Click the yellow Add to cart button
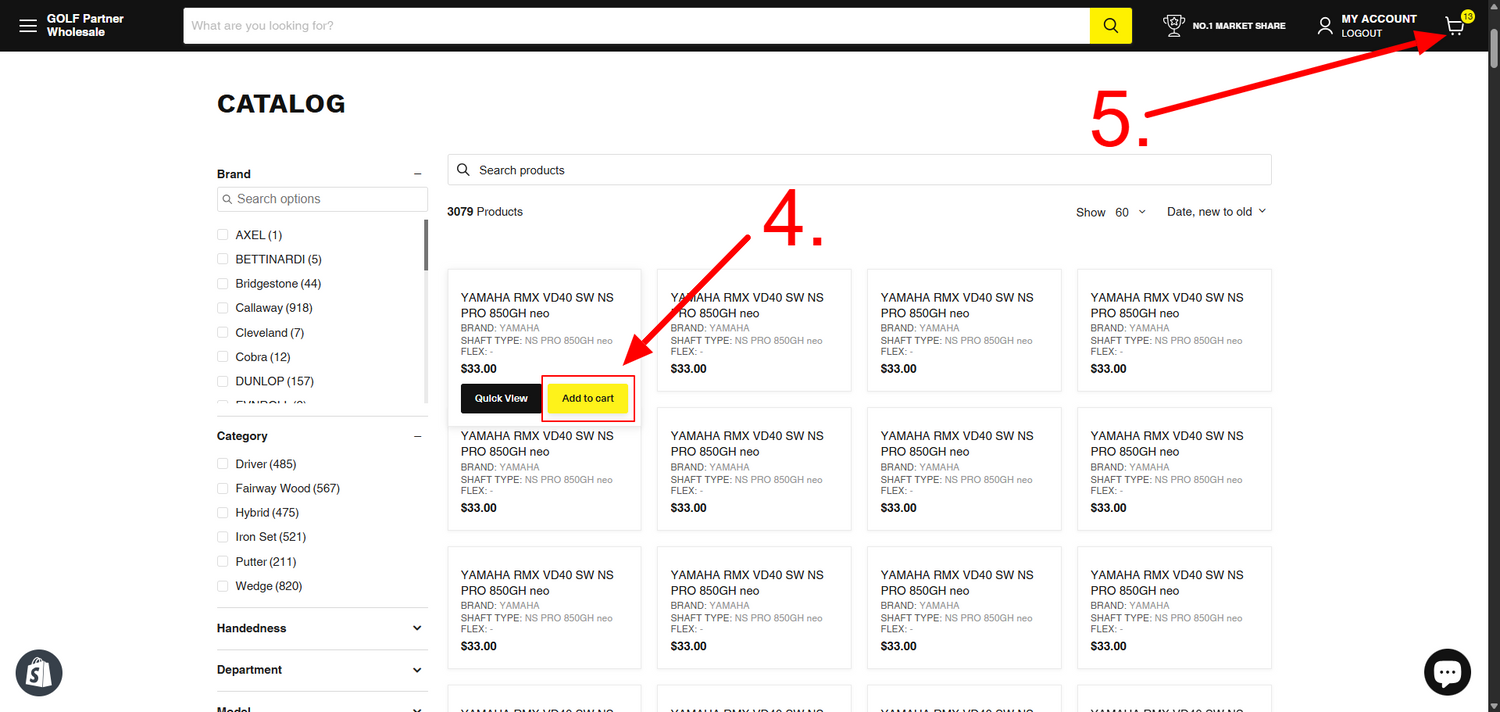The width and height of the screenshot is (1500, 712). pyautogui.click(x=588, y=398)
